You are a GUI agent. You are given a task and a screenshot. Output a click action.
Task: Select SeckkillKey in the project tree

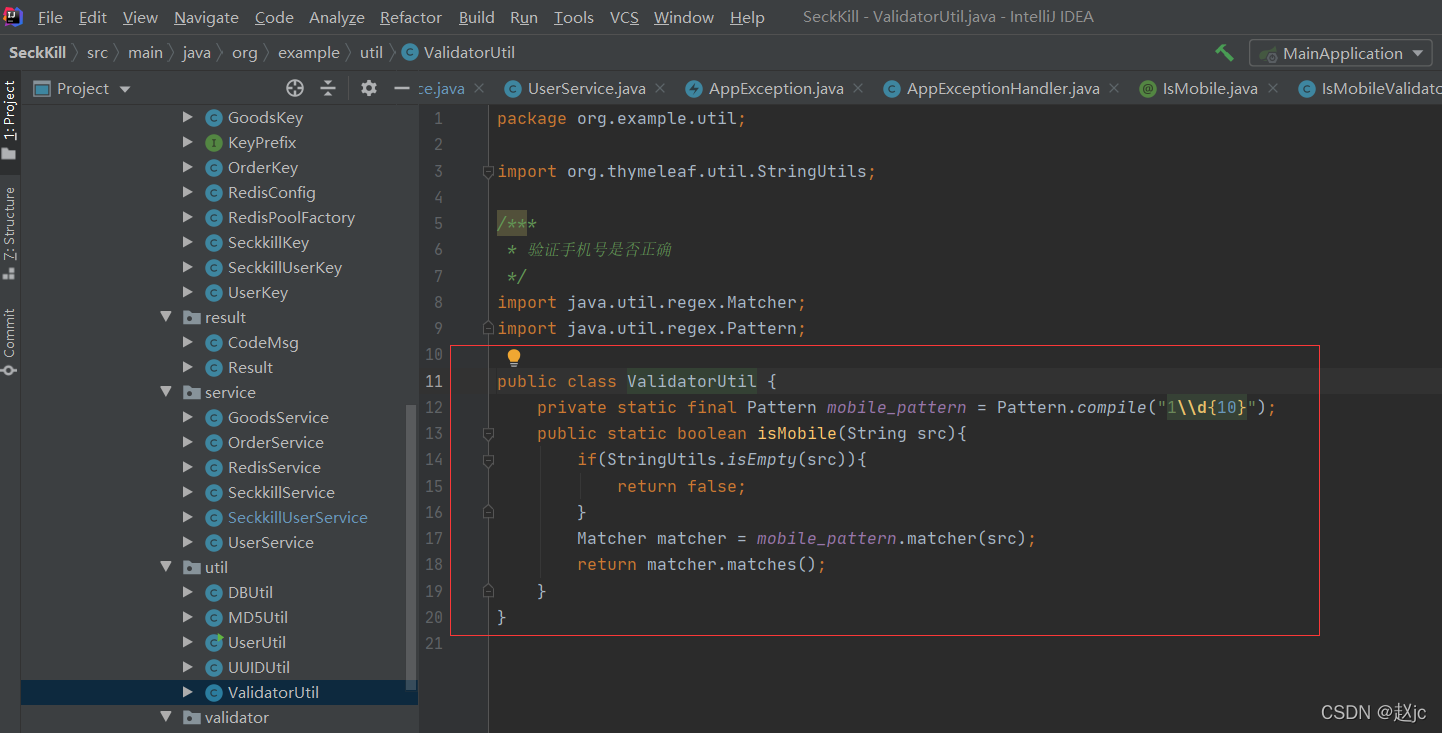click(268, 242)
